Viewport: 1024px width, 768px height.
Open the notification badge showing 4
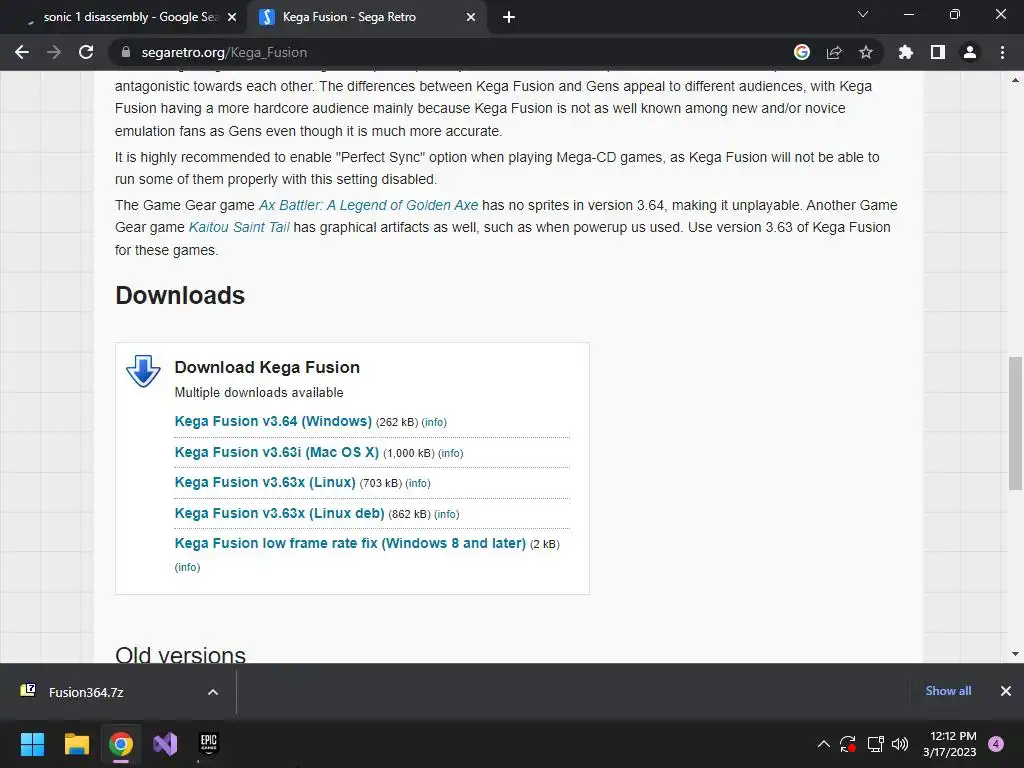point(996,744)
